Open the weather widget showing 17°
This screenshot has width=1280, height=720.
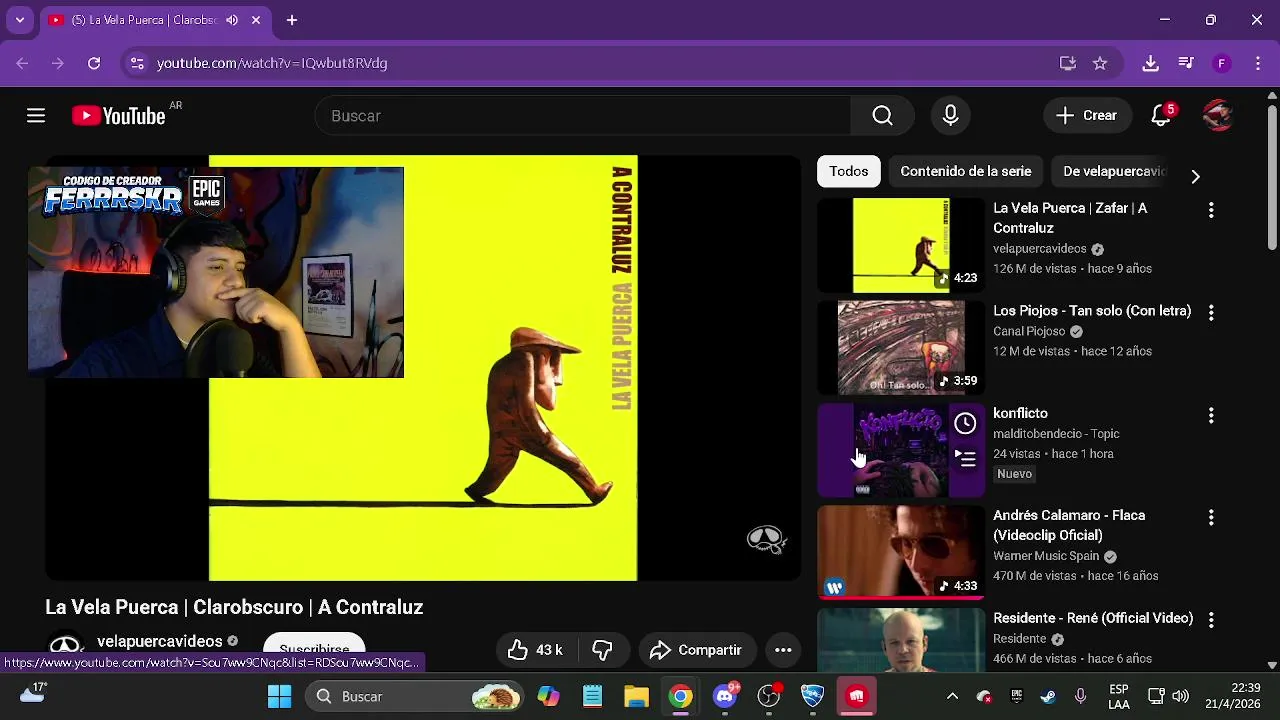tap(33, 692)
